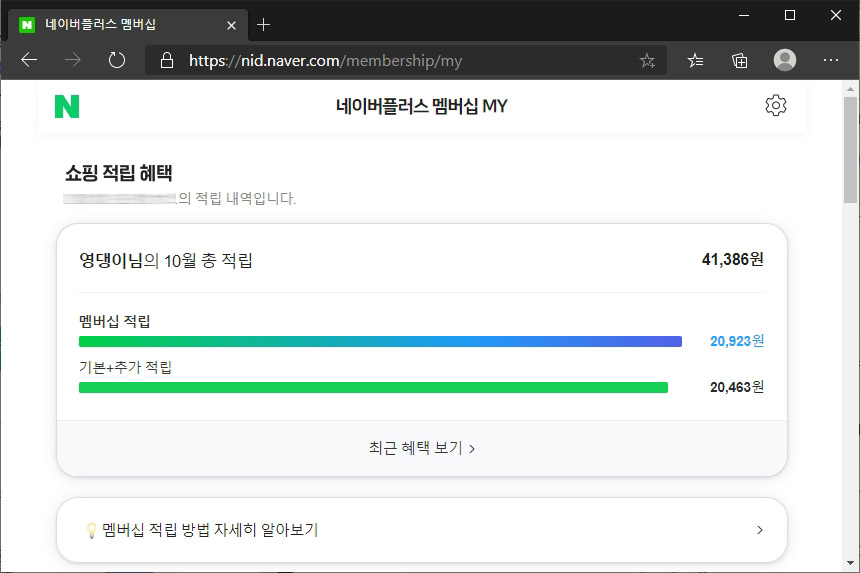The height and width of the screenshot is (573, 860).
Task: Click the blue 20,923원 amount
Action: (737, 341)
